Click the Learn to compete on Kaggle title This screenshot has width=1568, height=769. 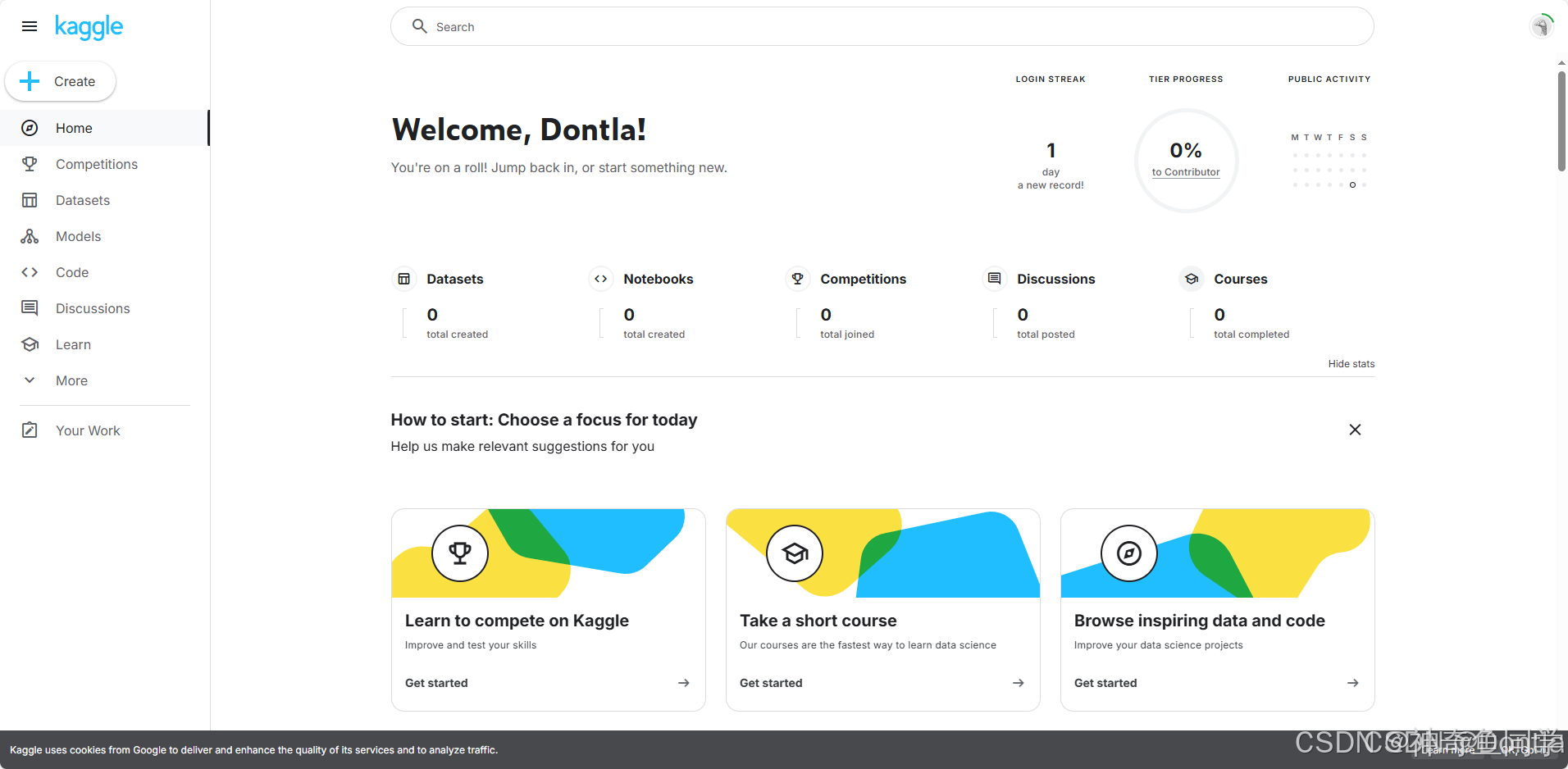[517, 621]
